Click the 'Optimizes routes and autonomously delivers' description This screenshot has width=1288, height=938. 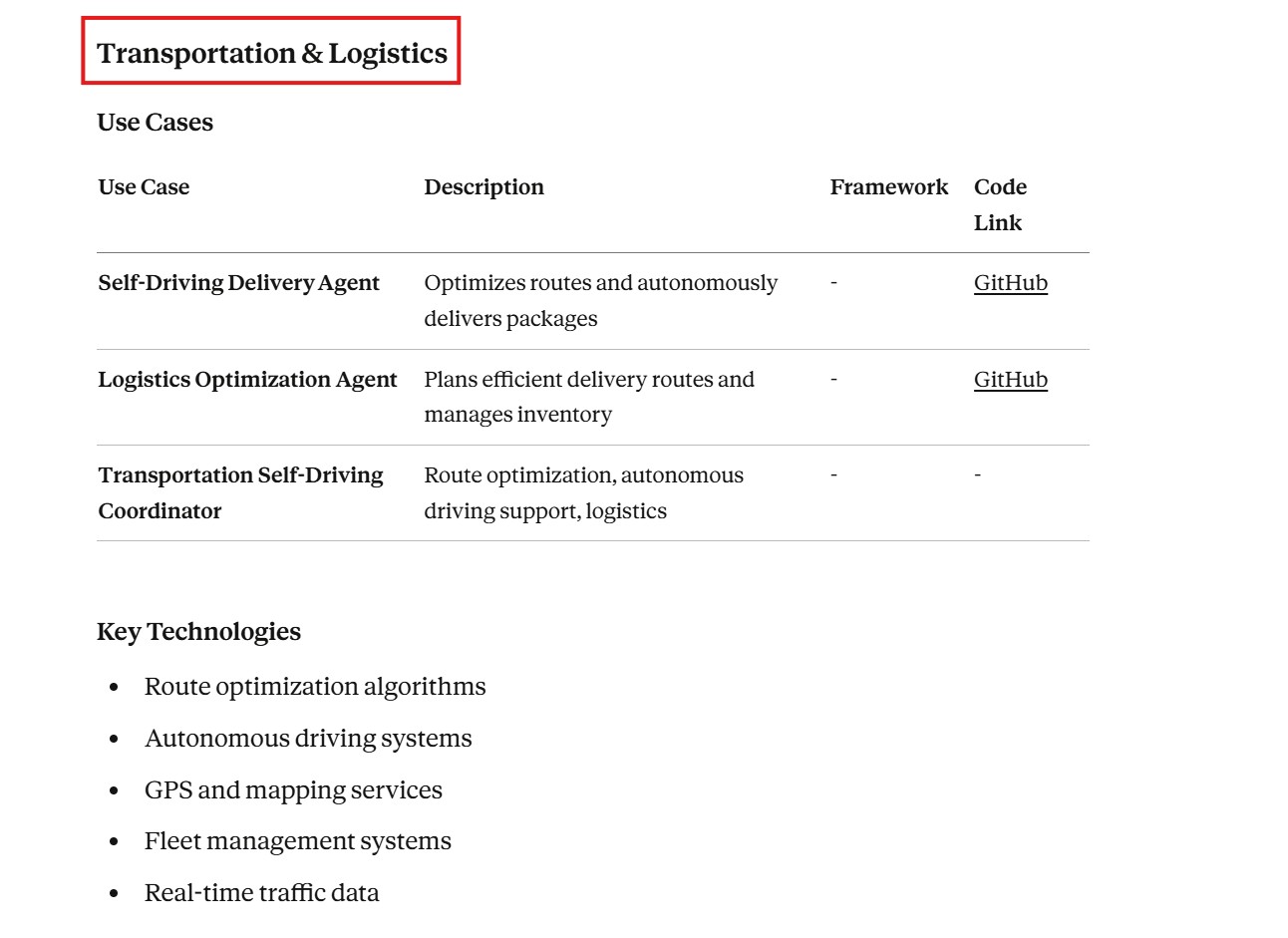600,300
